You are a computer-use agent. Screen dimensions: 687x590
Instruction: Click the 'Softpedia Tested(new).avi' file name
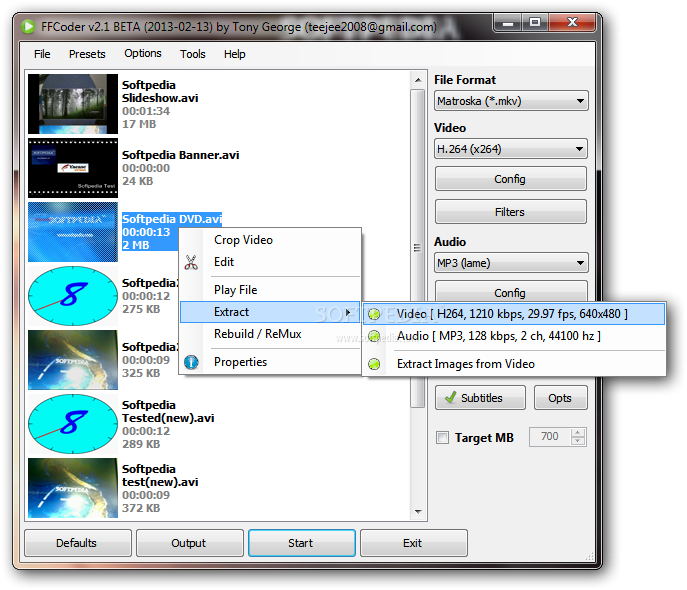pyautogui.click(x=168, y=411)
